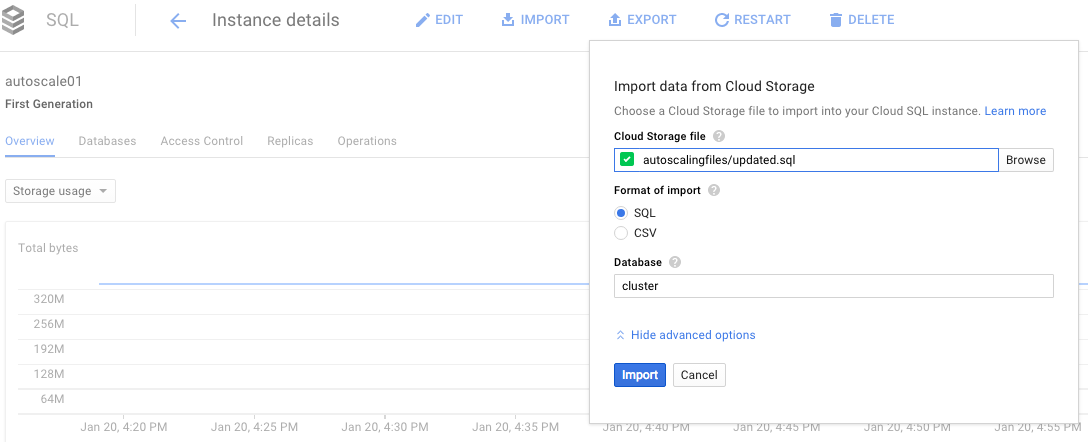1088x442 pixels.
Task: Cancel the import dialog
Action: 699,375
